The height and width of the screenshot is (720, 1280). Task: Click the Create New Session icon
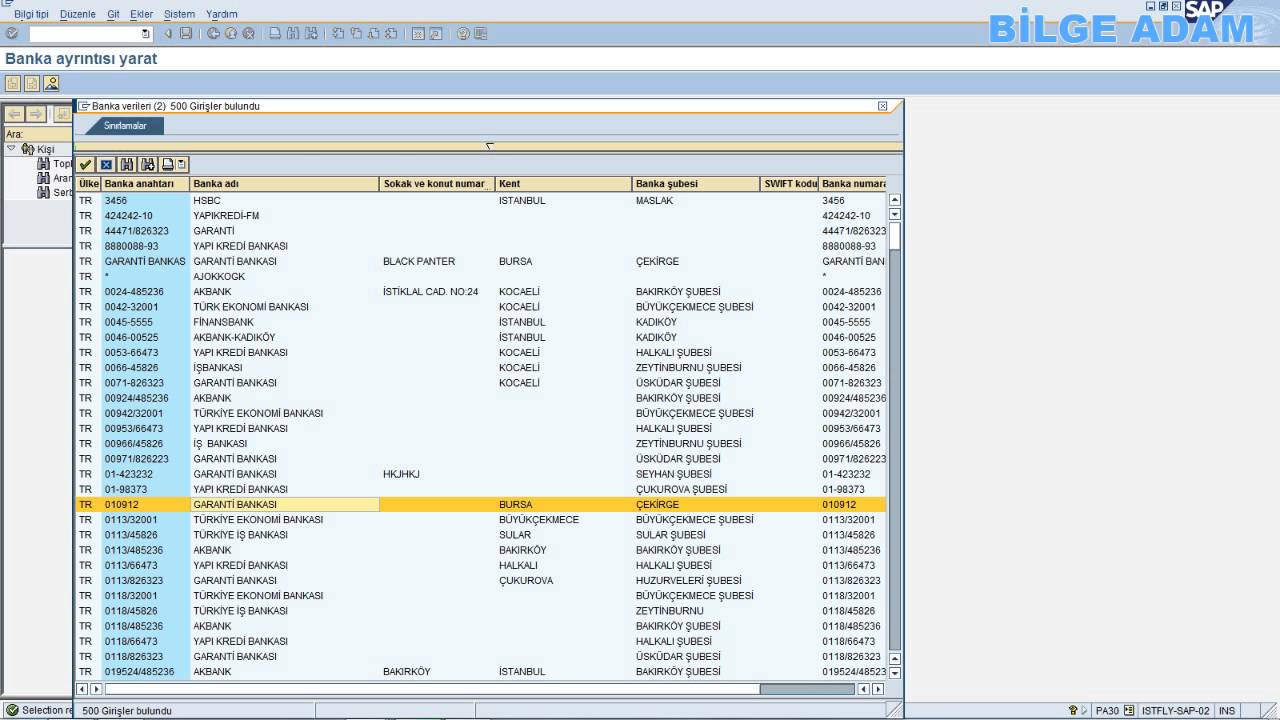(x=418, y=34)
